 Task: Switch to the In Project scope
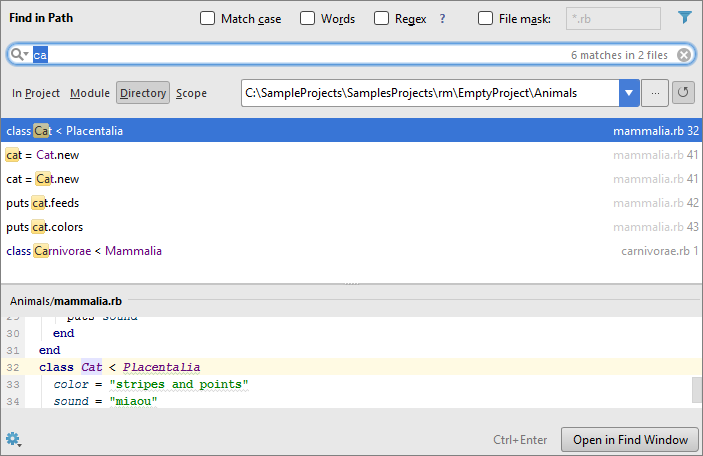[x=36, y=93]
